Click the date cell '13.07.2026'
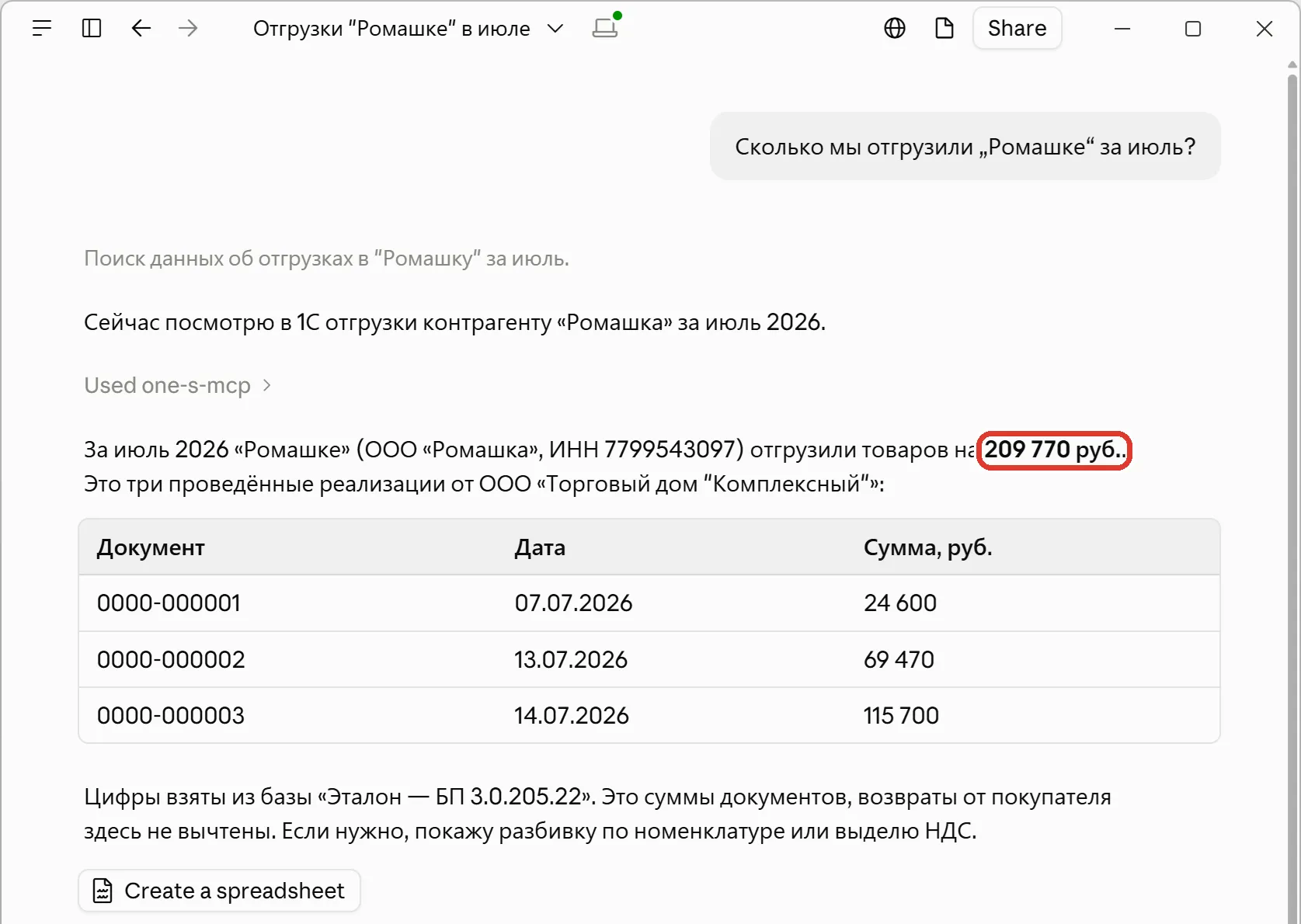 tap(571, 660)
